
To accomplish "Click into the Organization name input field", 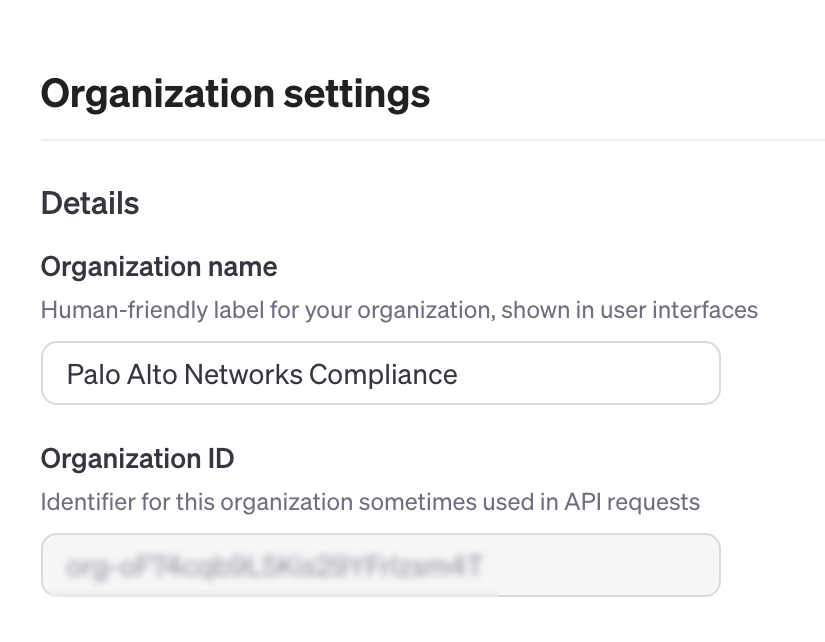I will point(380,374).
